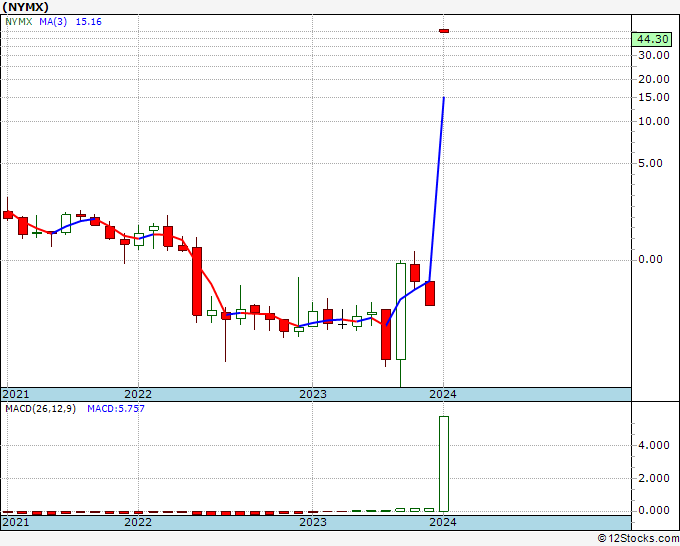Click the 5.00 price axis label
The width and height of the screenshot is (680, 546).
point(650,163)
